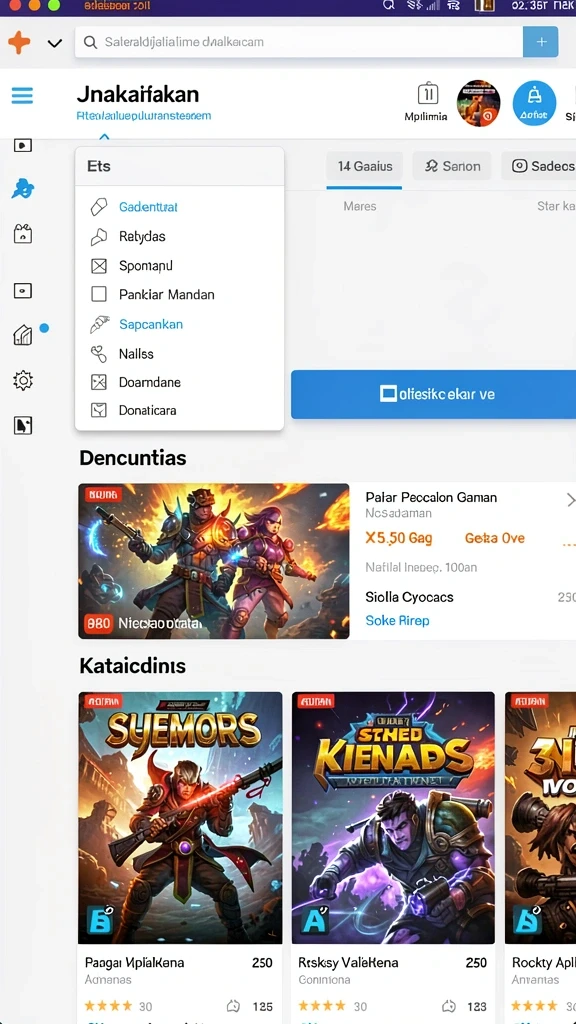
Task: Expand arrow beside Palar Pecalon Gaman
Action: point(569,500)
